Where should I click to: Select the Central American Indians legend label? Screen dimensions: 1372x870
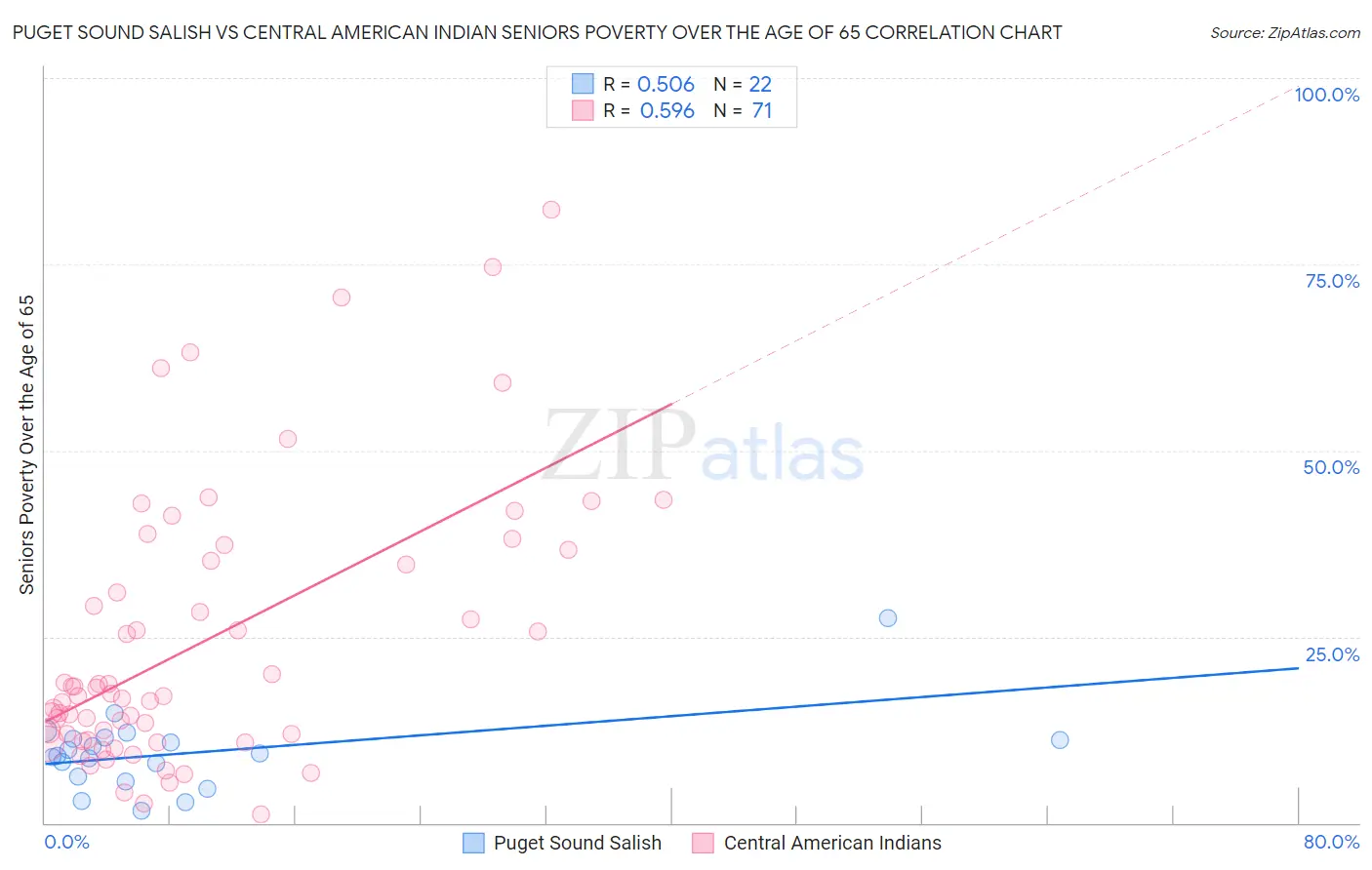[x=832, y=843]
